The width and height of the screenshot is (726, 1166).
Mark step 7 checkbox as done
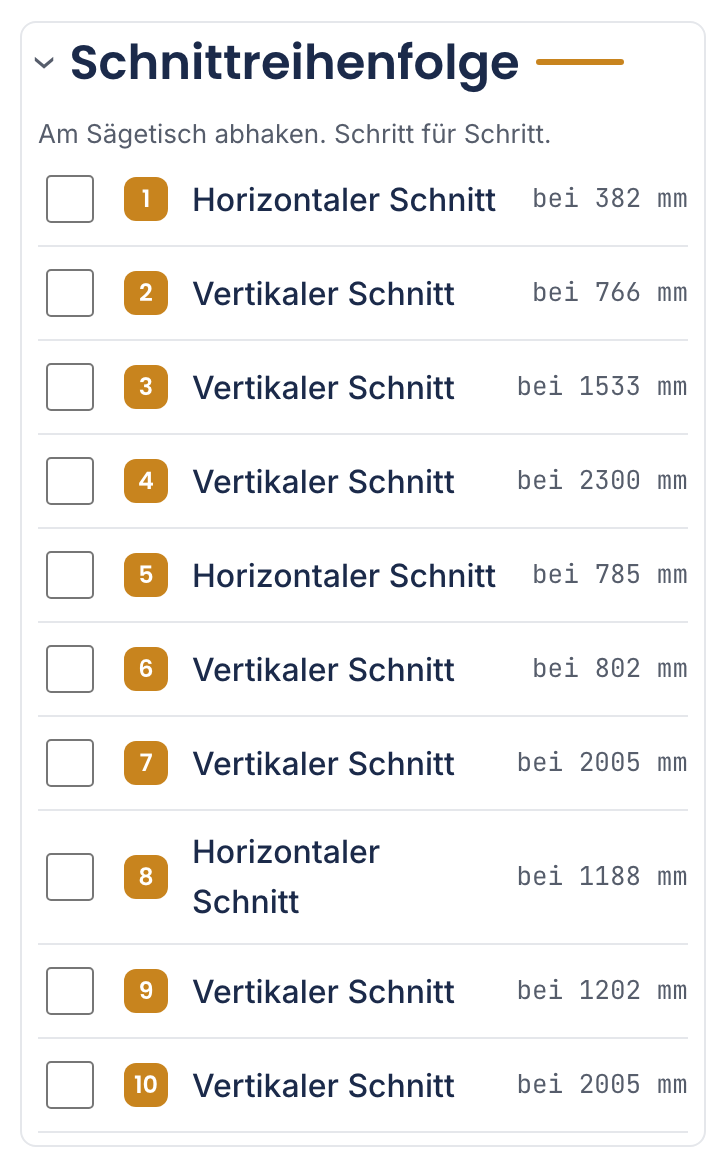(70, 763)
